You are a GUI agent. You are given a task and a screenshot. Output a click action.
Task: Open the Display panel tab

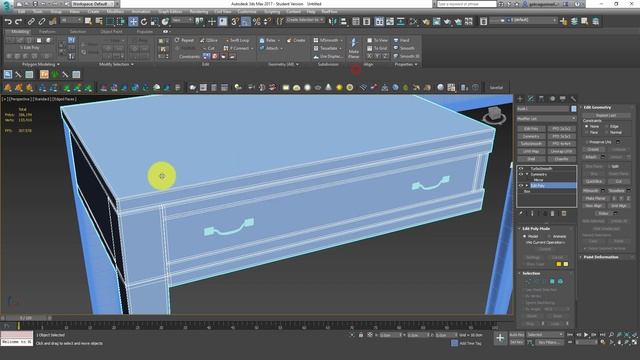coord(562,99)
